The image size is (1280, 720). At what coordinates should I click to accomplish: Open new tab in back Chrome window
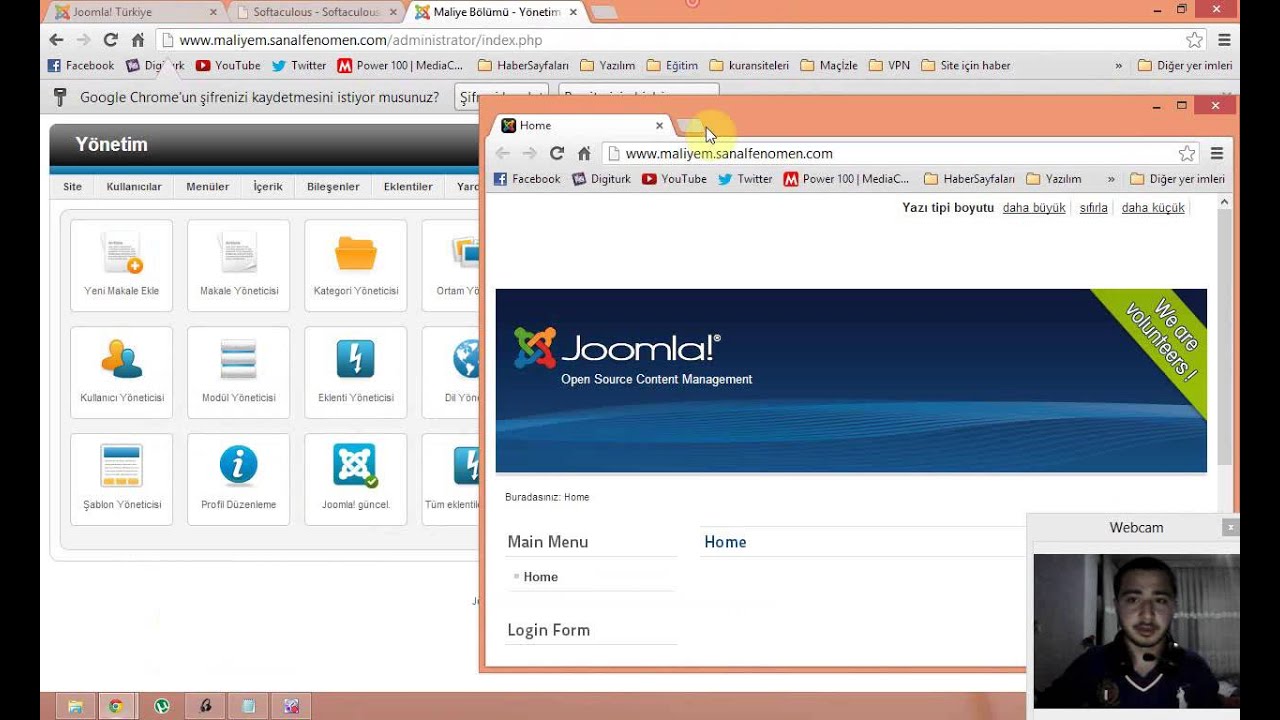click(603, 12)
